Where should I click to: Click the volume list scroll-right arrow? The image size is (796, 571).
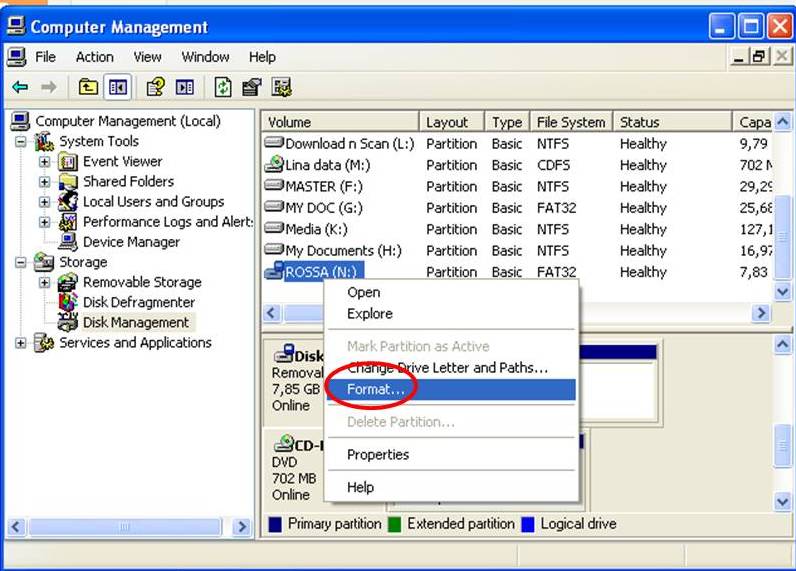tap(761, 313)
